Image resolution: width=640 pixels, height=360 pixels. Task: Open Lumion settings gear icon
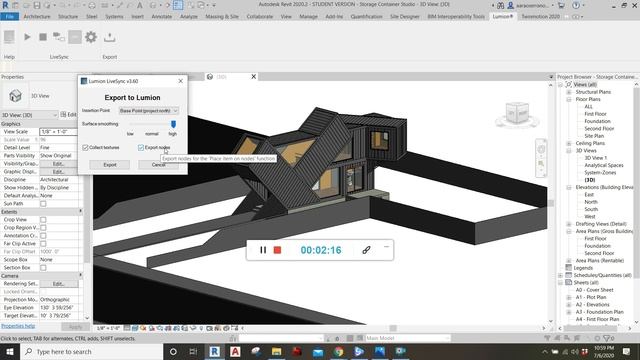(x=91, y=37)
